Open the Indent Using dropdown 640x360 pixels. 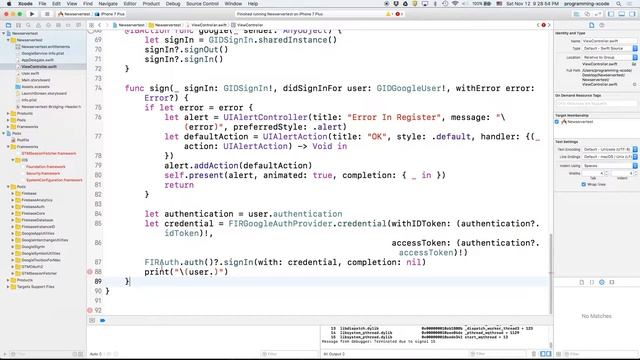[x=609, y=166]
